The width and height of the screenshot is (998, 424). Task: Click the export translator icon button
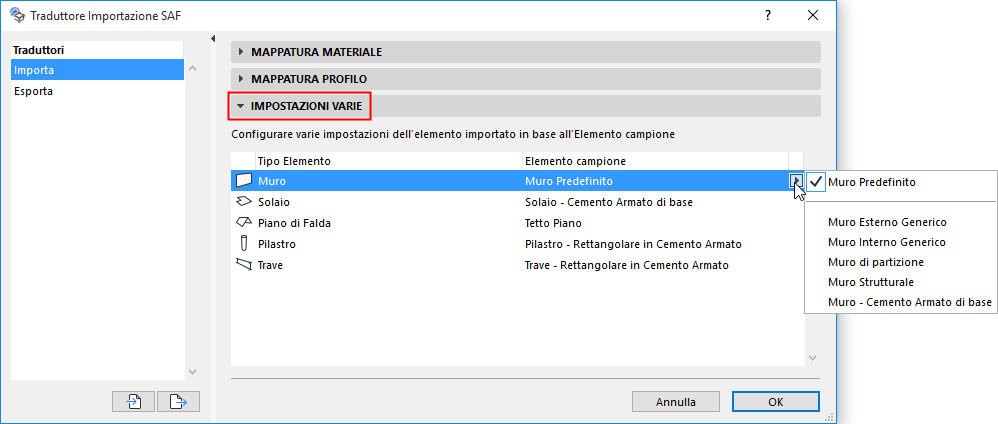pos(179,401)
